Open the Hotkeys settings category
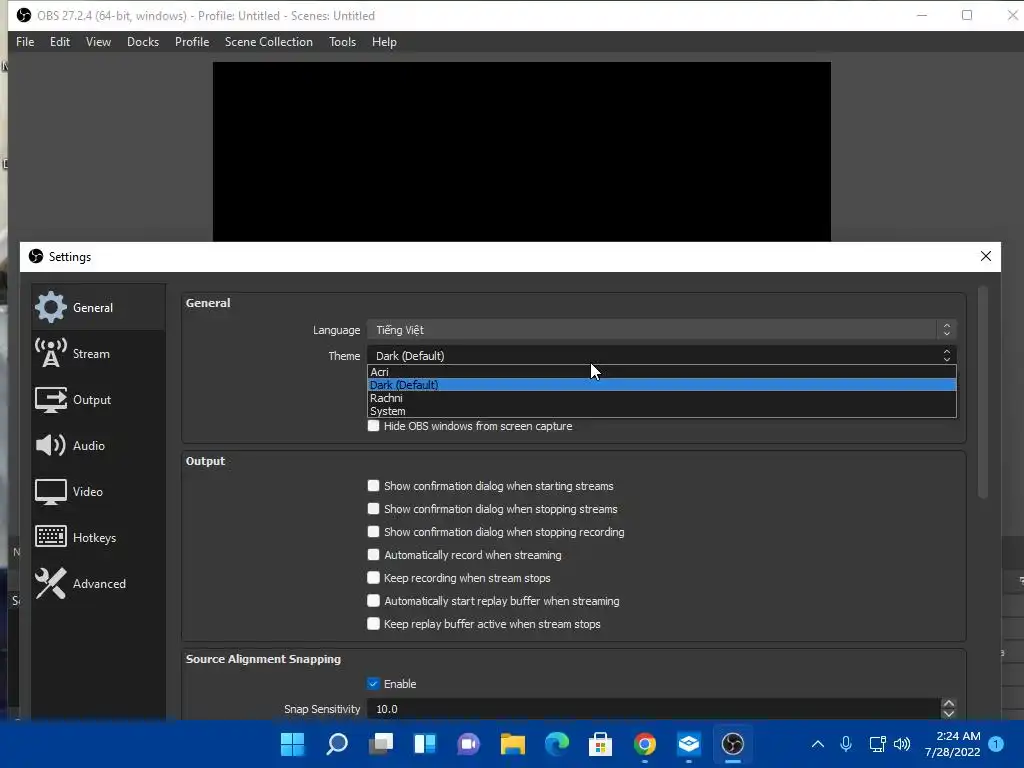Image resolution: width=1024 pixels, height=768 pixels. coord(98,537)
